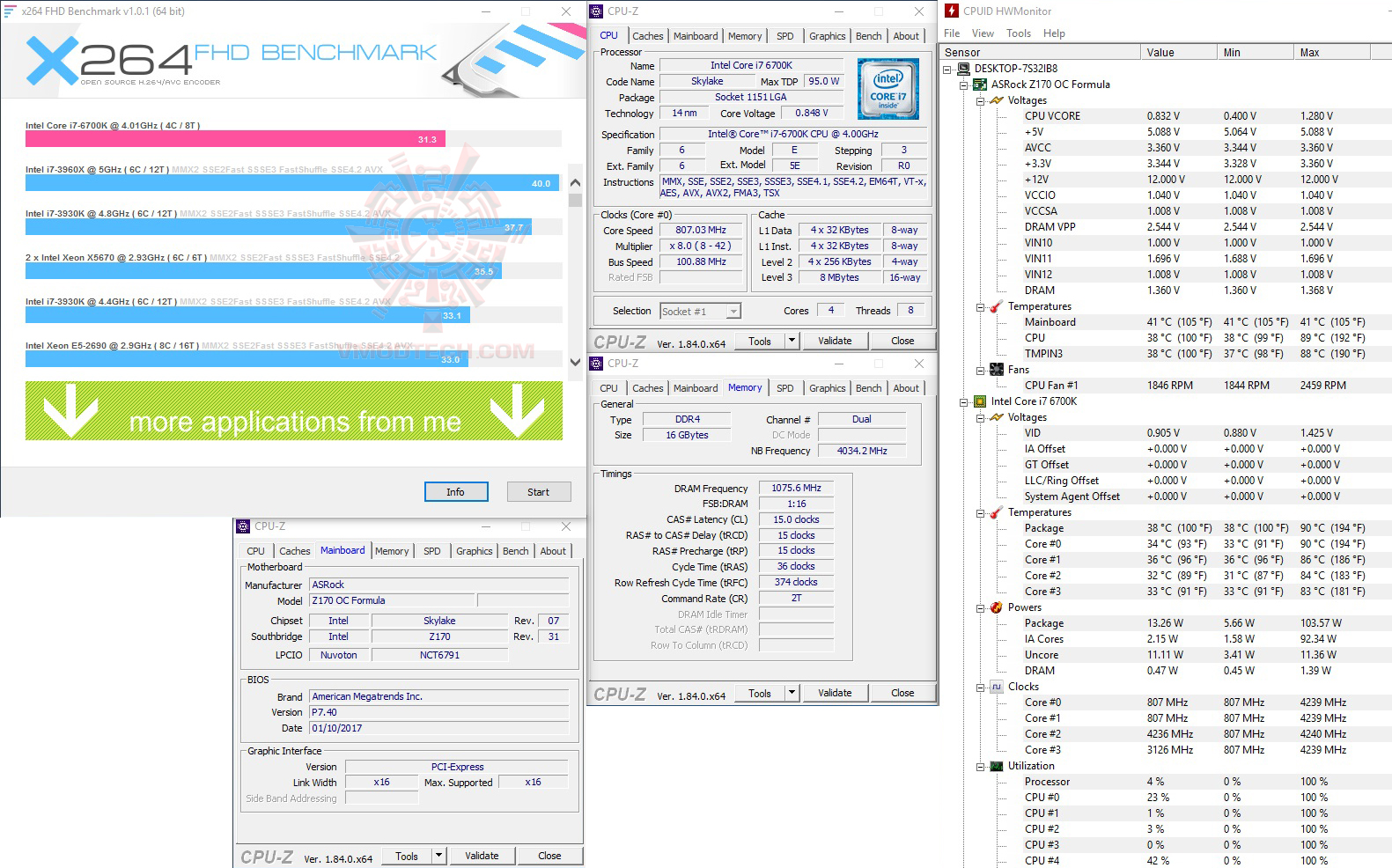This screenshot has width=1392, height=868.
Task: Switch to Bench tab in Mainboard CPU-Z window
Action: tap(515, 551)
